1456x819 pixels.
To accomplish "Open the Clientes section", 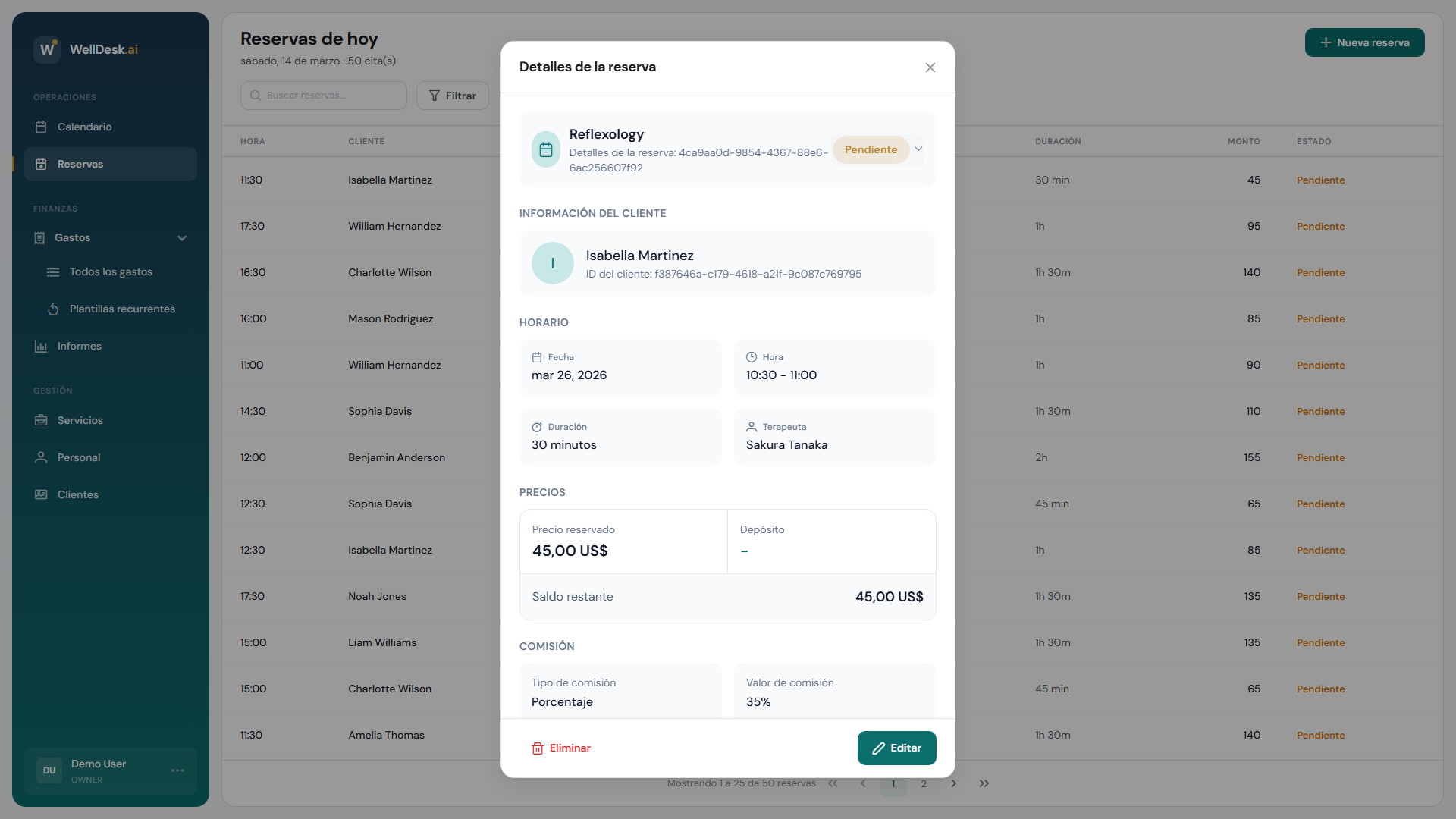I will click(77, 494).
